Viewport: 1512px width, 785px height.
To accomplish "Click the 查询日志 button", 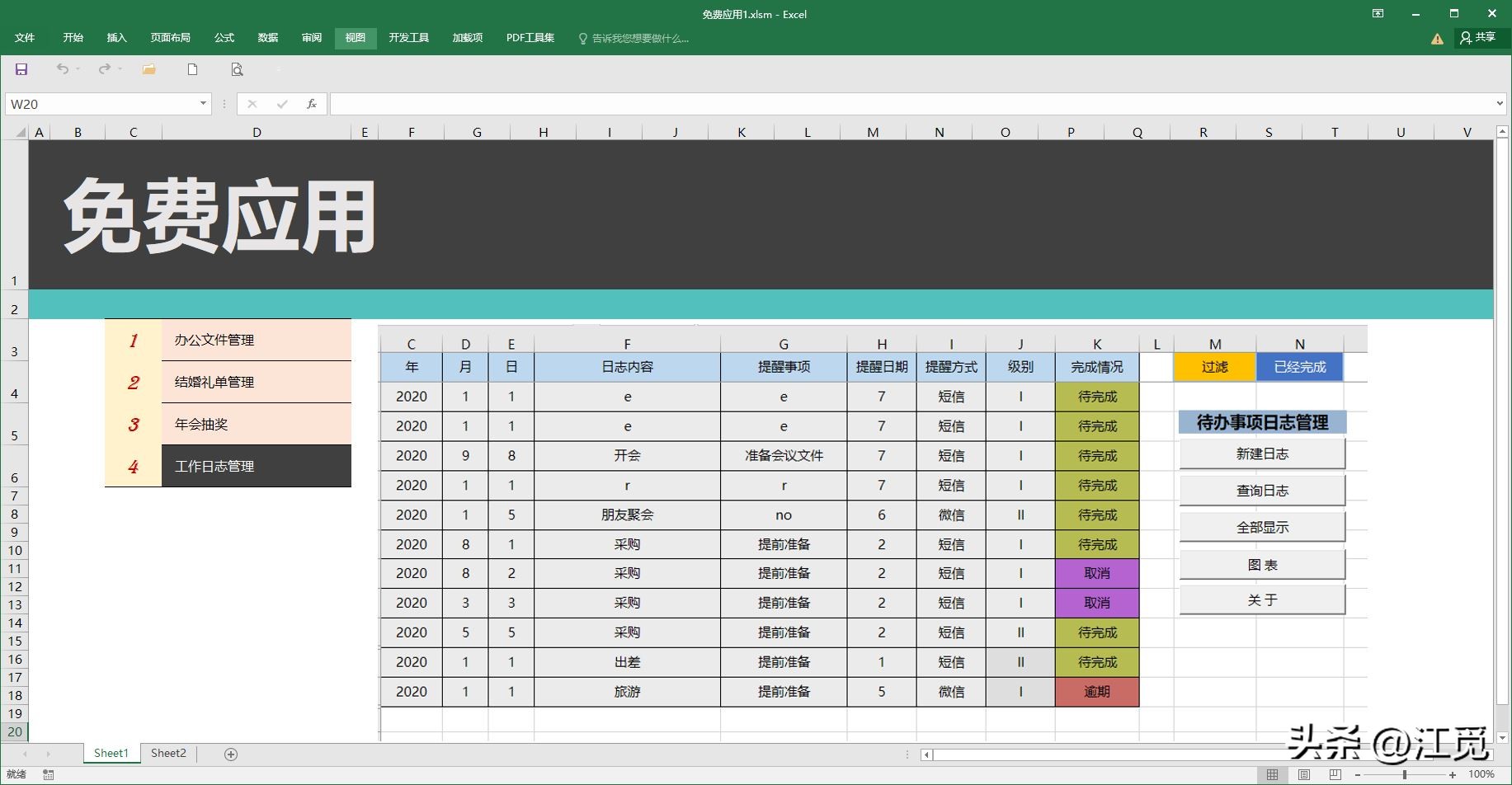I will [x=1262, y=491].
